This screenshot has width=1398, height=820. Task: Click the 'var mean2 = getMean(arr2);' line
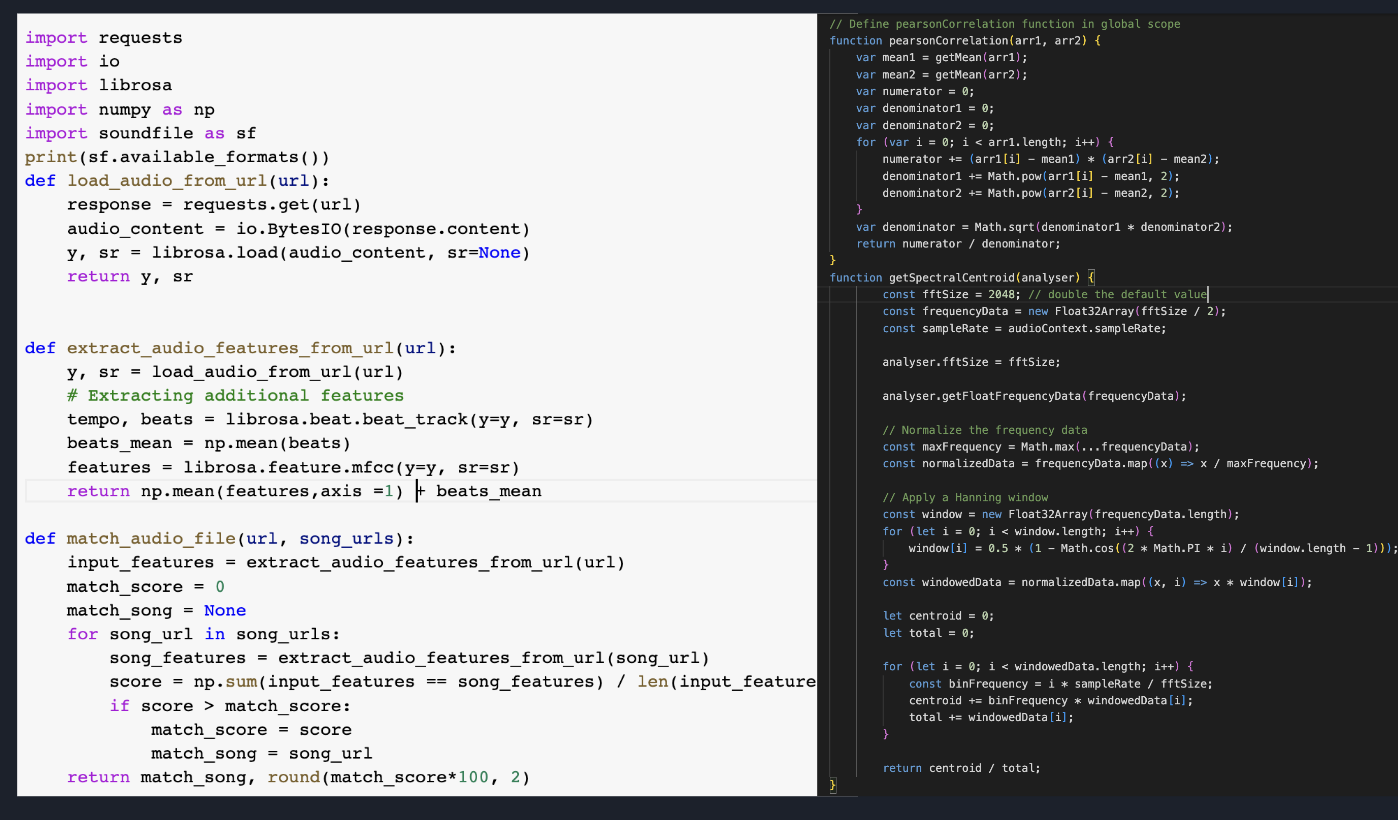(x=942, y=75)
